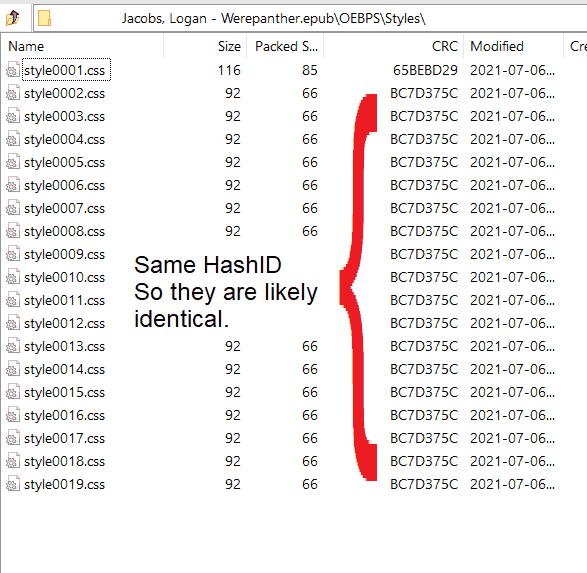
Task: Click file icon of style0014.css
Action: pyautogui.click(x=13, y=369)
